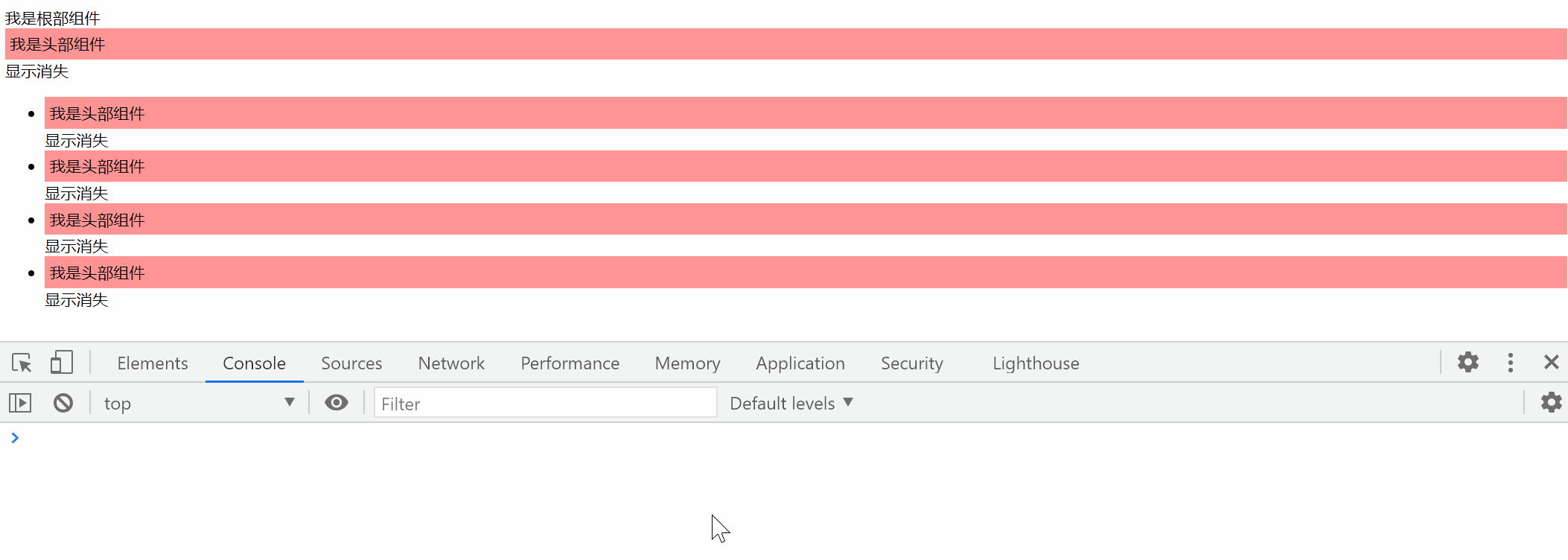The width and height of the screenshot is (1568, 560).
Task: Close the DevTools panel
Action: pos(1551,363)
